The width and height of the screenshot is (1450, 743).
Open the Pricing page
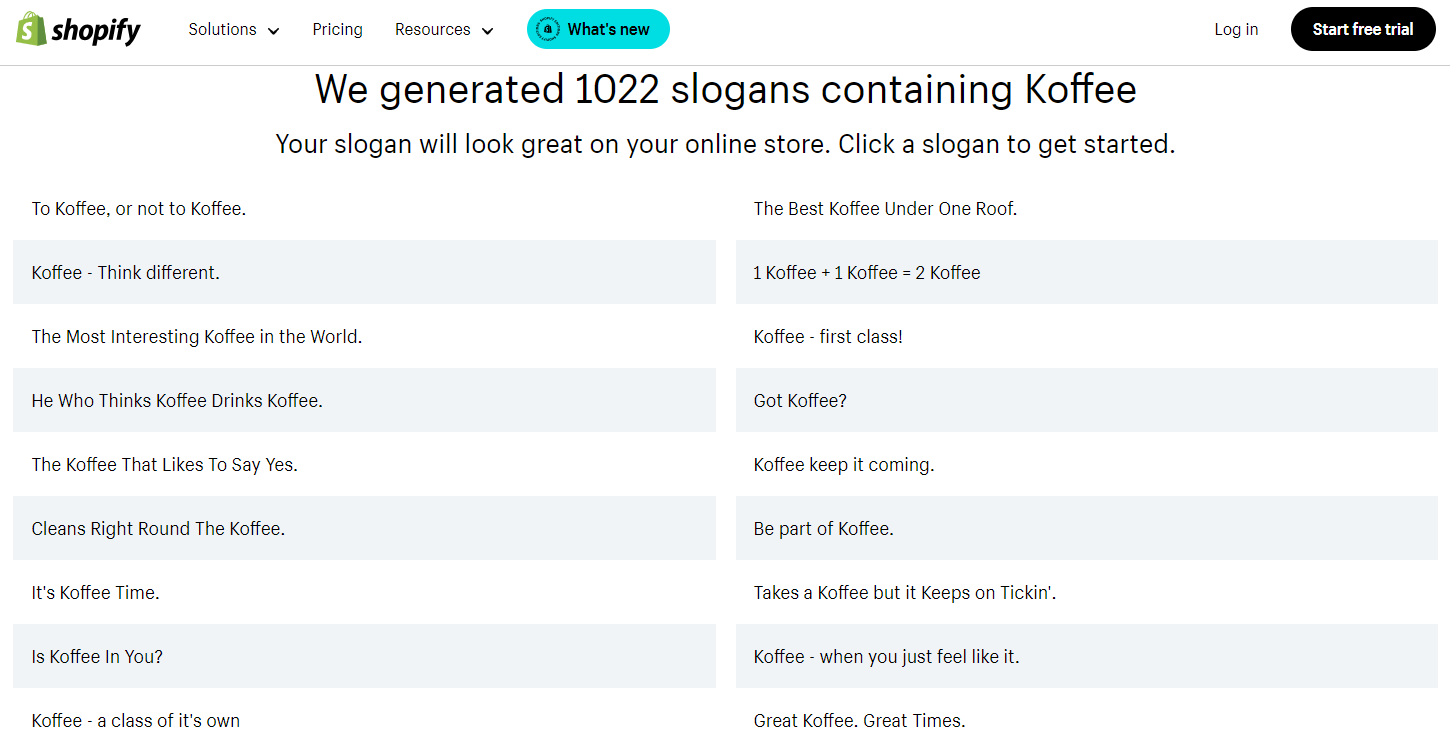[x=337, y=29]
